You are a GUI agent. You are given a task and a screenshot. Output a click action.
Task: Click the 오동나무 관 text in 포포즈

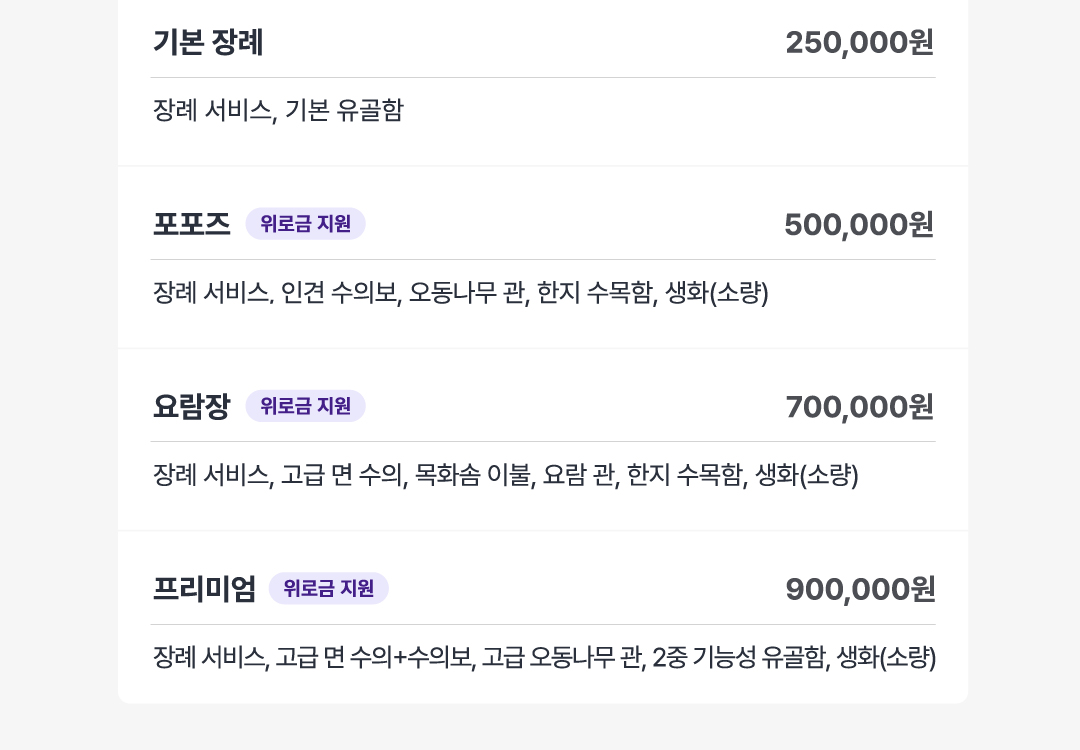tap(467, 293)
